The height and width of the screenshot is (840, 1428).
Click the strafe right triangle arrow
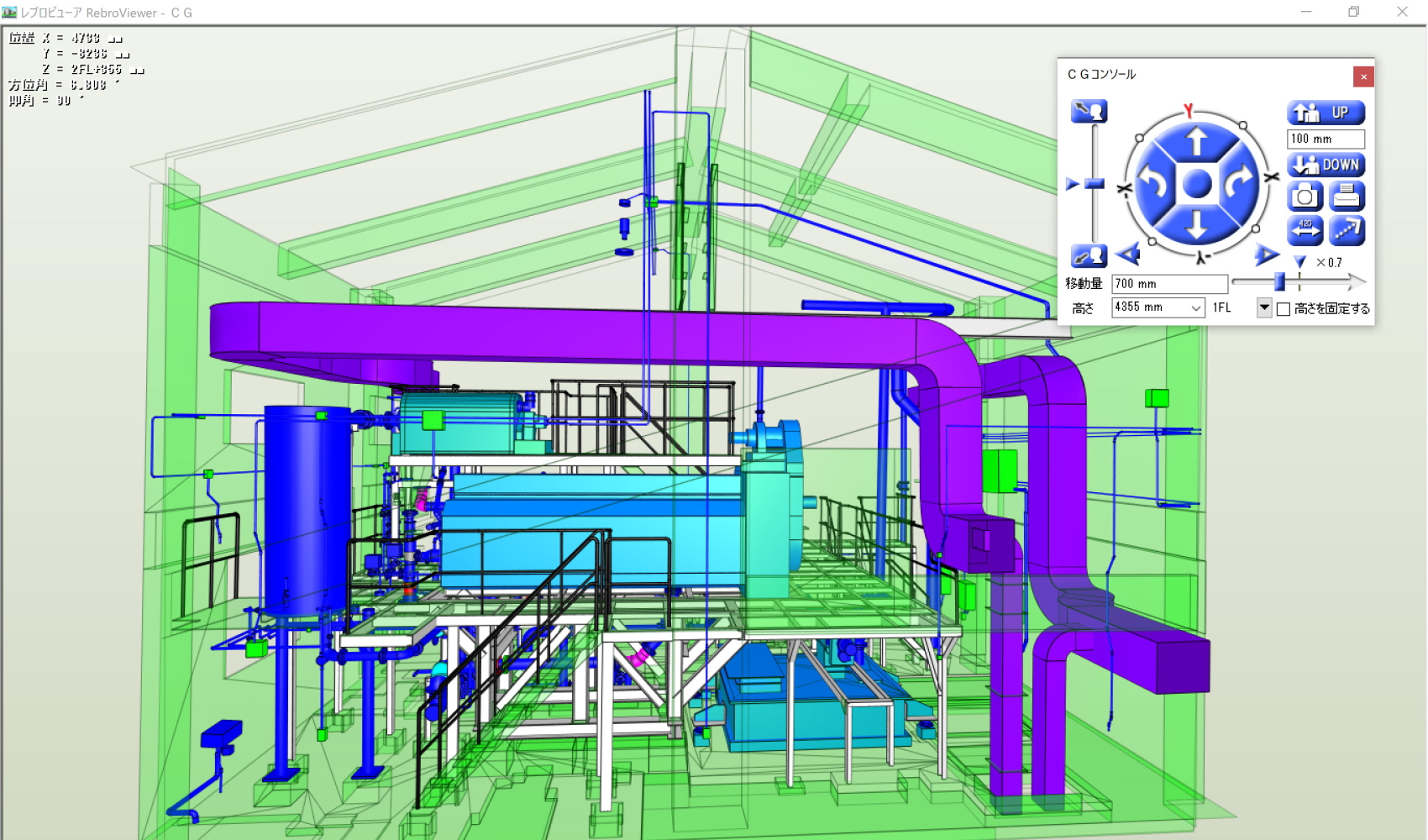click(x=1266, y=255)
